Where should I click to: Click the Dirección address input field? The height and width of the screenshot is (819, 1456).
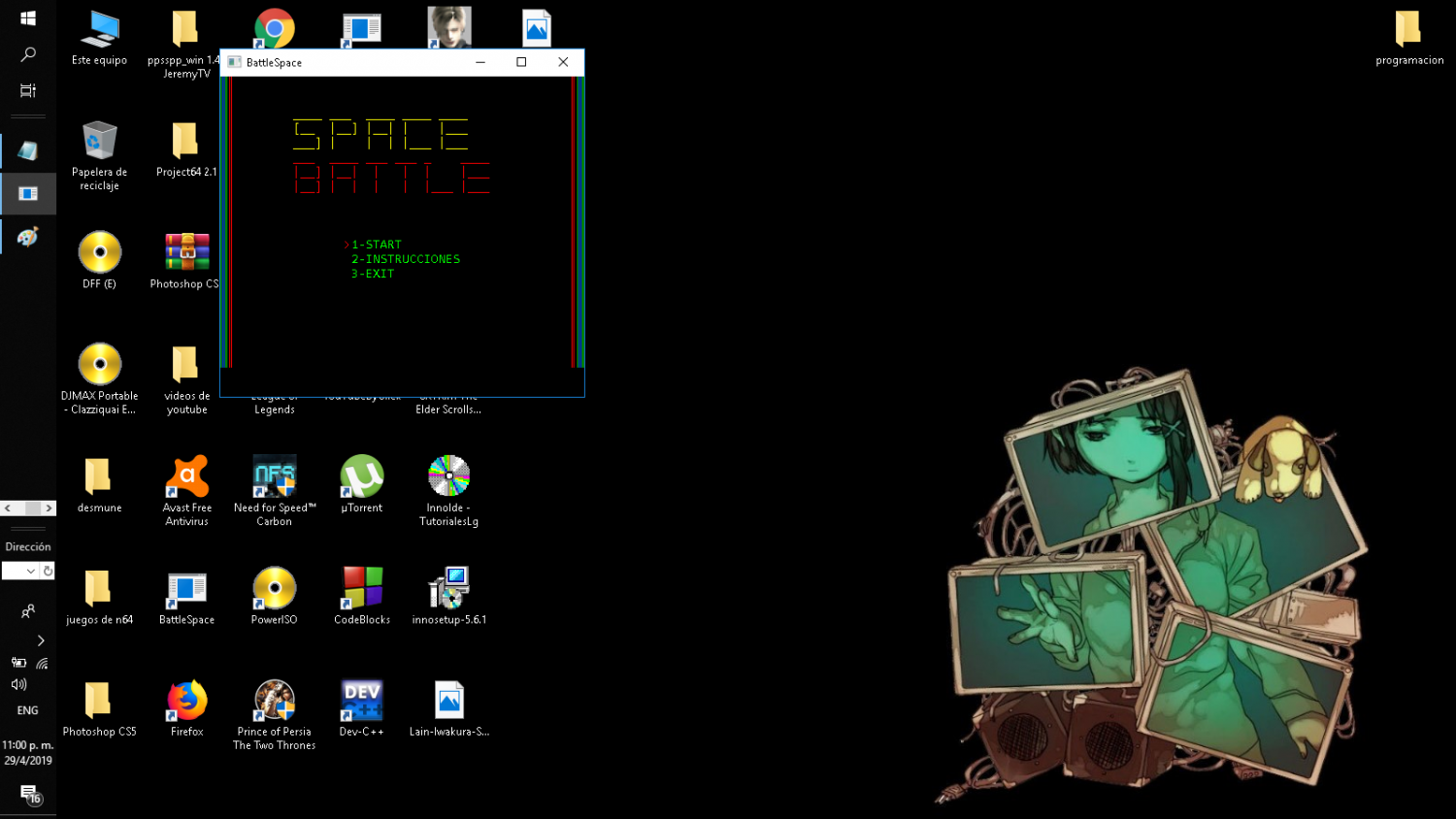(14, 571)
